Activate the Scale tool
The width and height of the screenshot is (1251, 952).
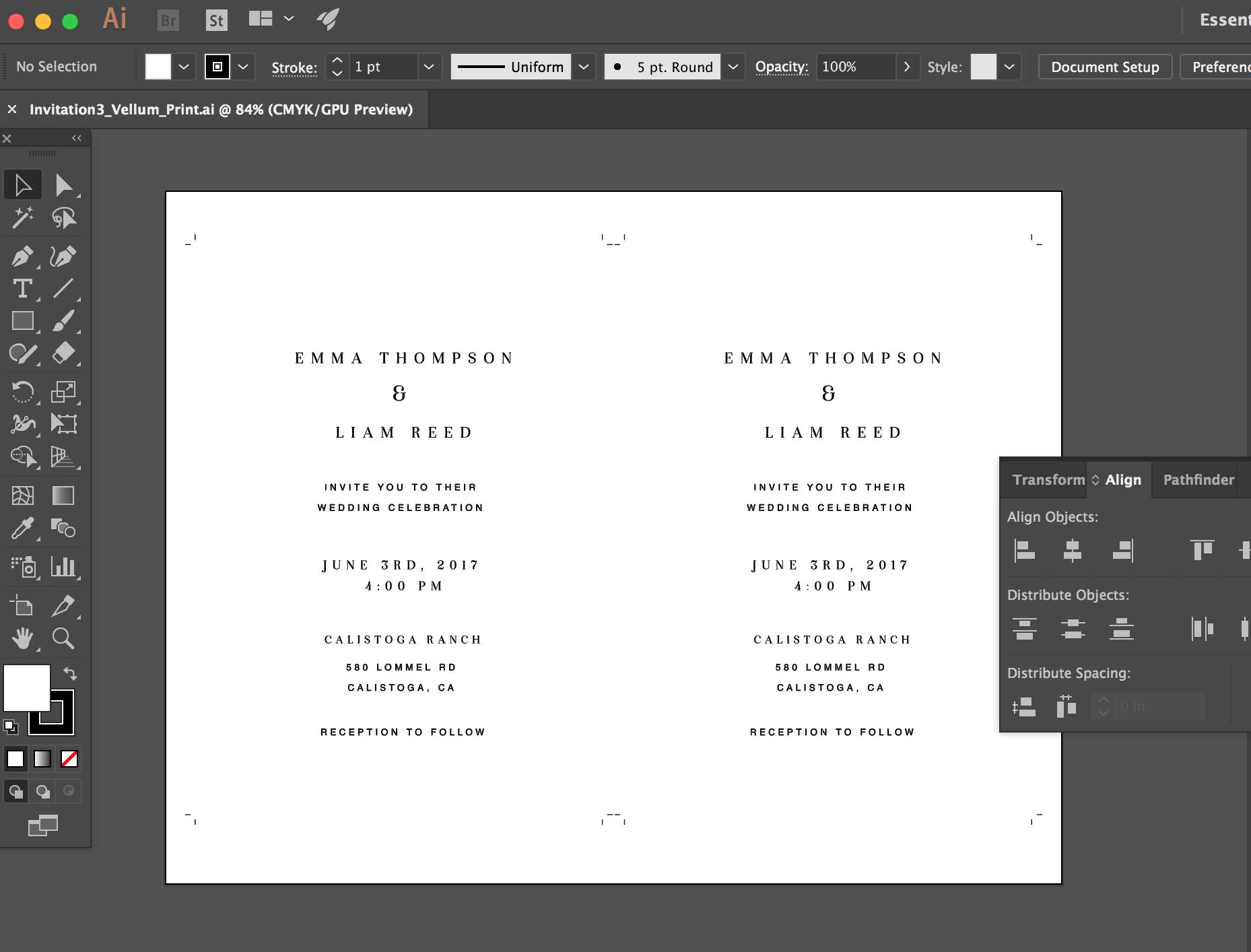pyautogui.click(x=64, y=391)
